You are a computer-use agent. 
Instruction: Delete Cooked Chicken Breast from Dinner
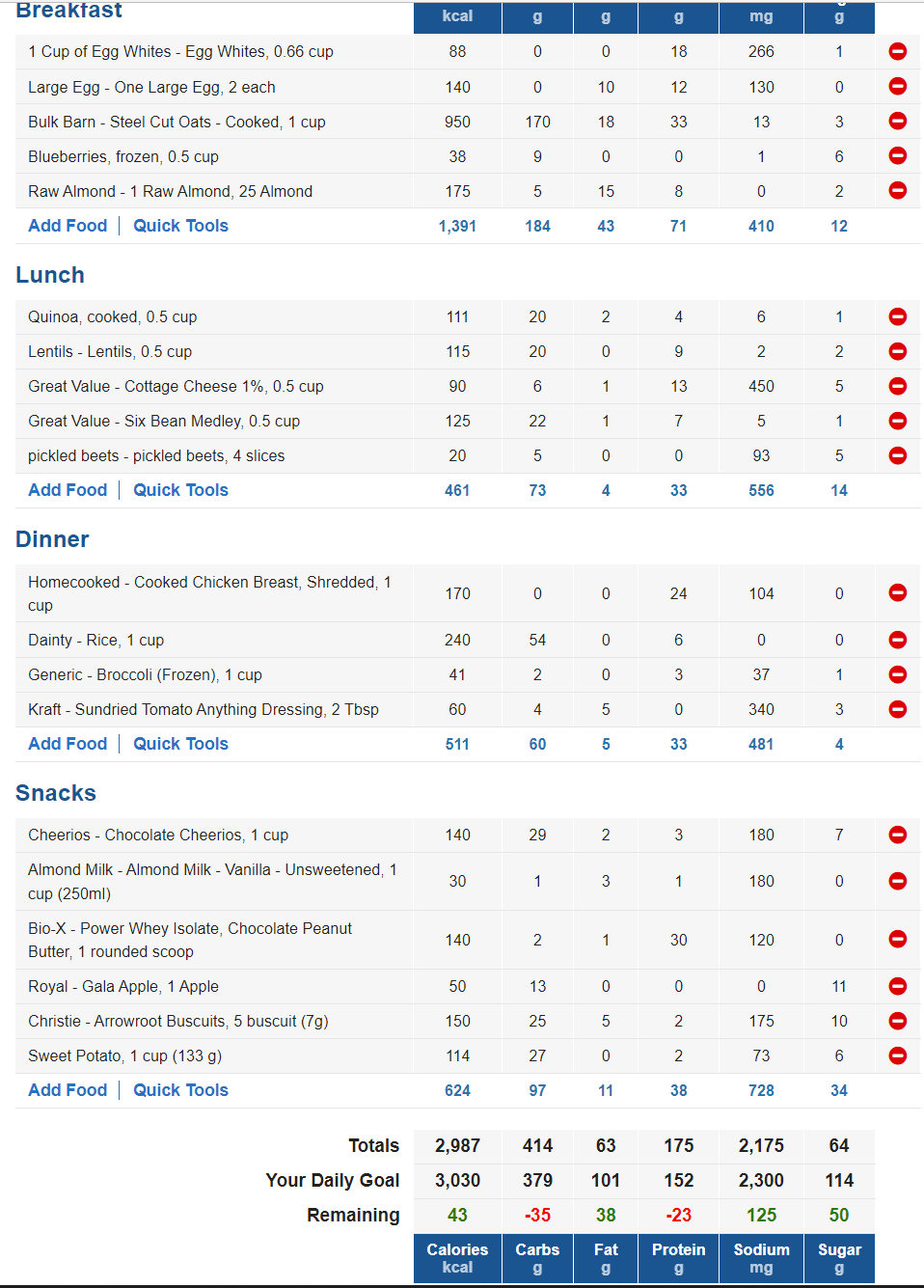tap(897, 593)
